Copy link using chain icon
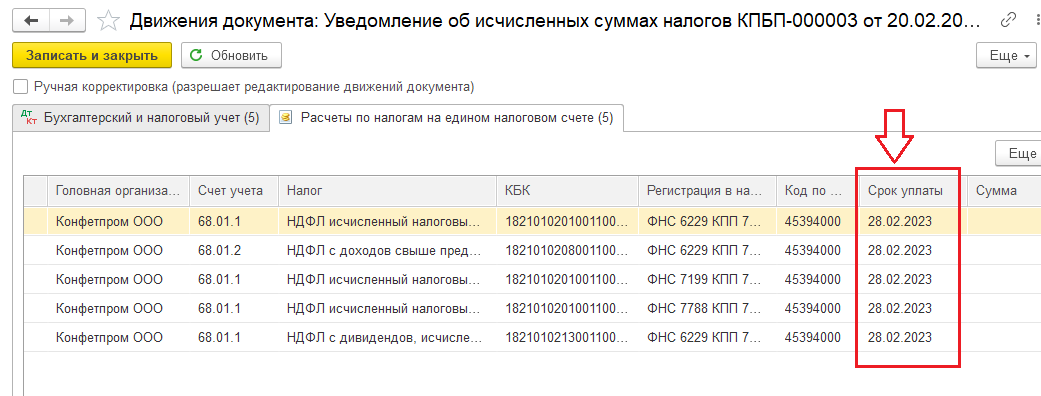 pyautogui.click(x=1007, y=21)
